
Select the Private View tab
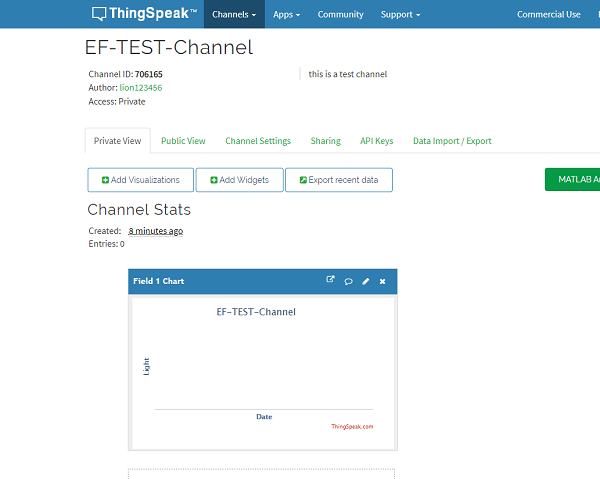(x=117, y=141)
